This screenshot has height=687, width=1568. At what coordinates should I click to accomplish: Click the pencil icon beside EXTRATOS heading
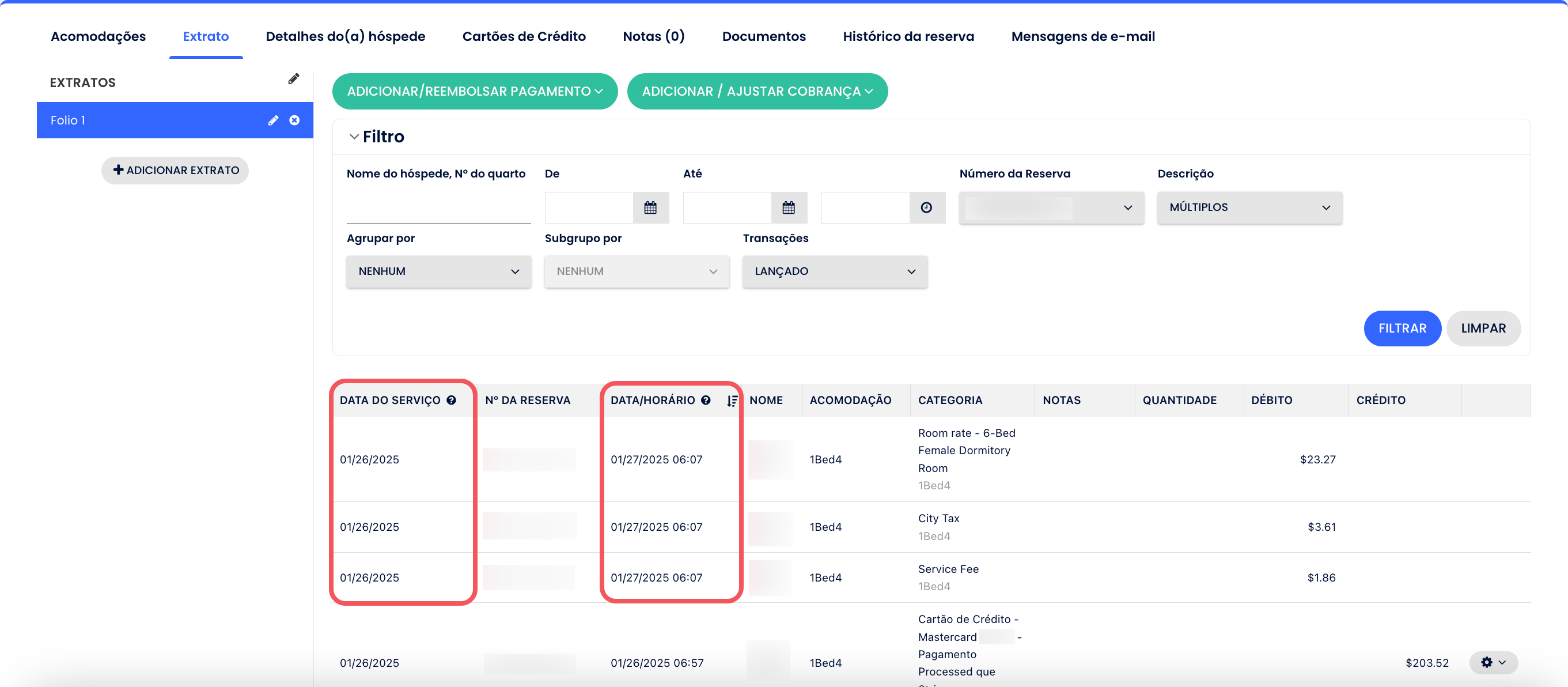293,79
